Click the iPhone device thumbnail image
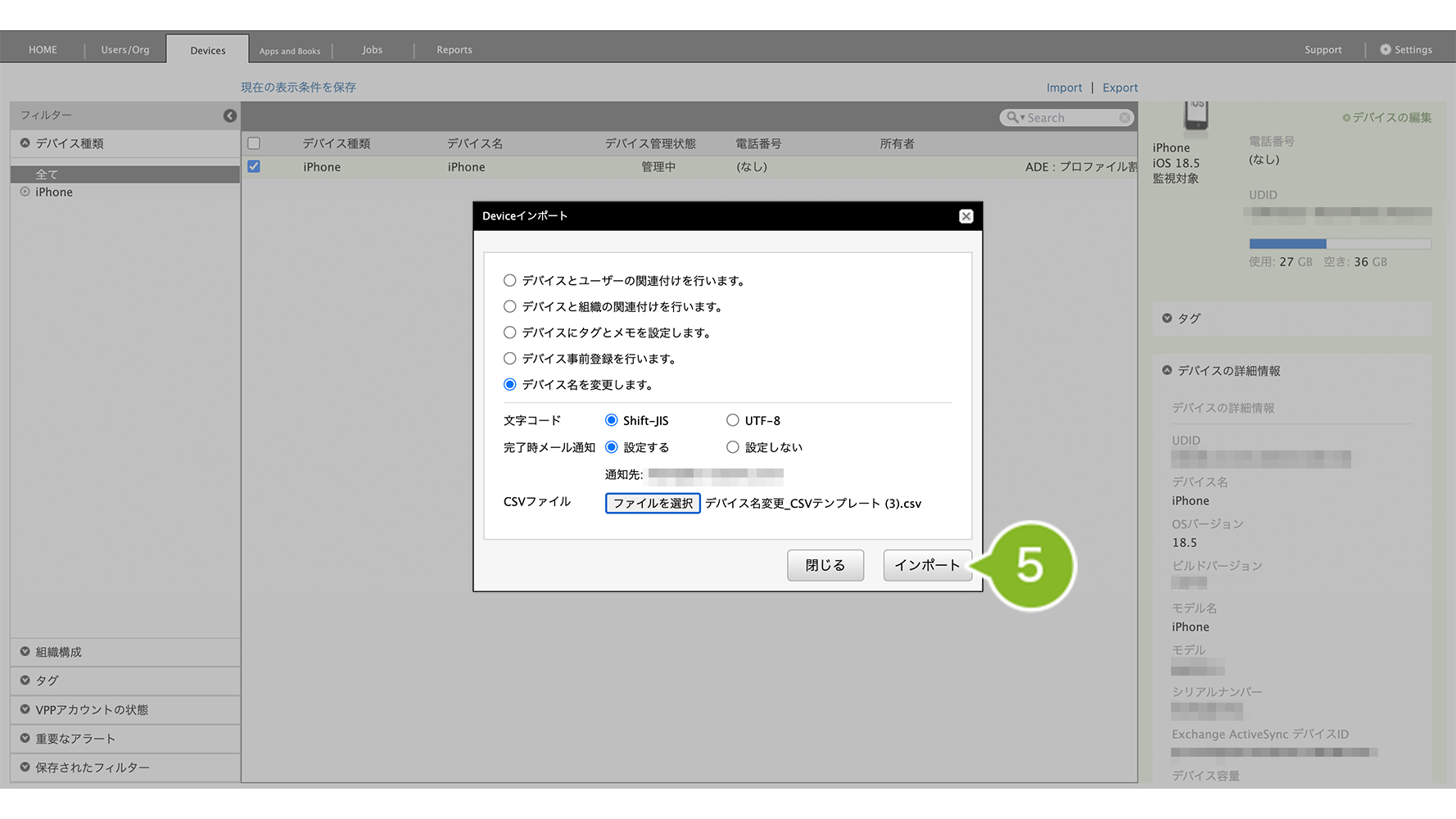 (x=1196, y=115)
